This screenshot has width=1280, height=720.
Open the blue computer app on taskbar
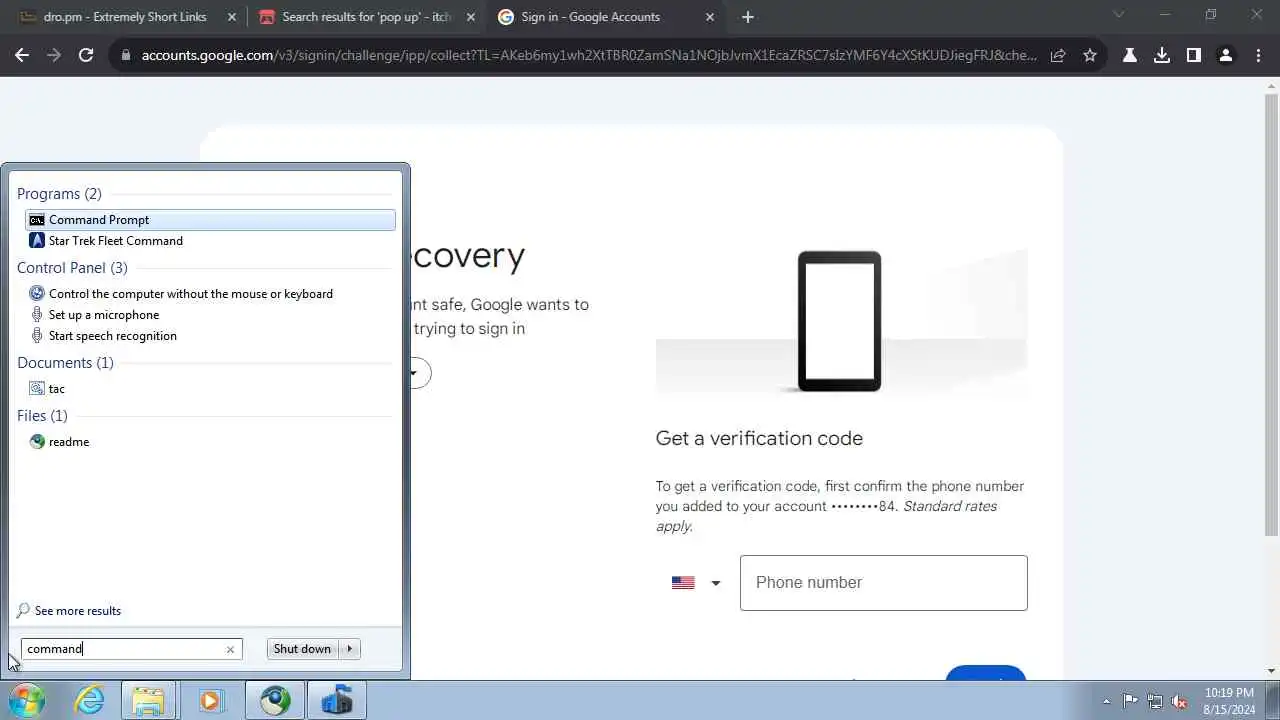[337, 700]
